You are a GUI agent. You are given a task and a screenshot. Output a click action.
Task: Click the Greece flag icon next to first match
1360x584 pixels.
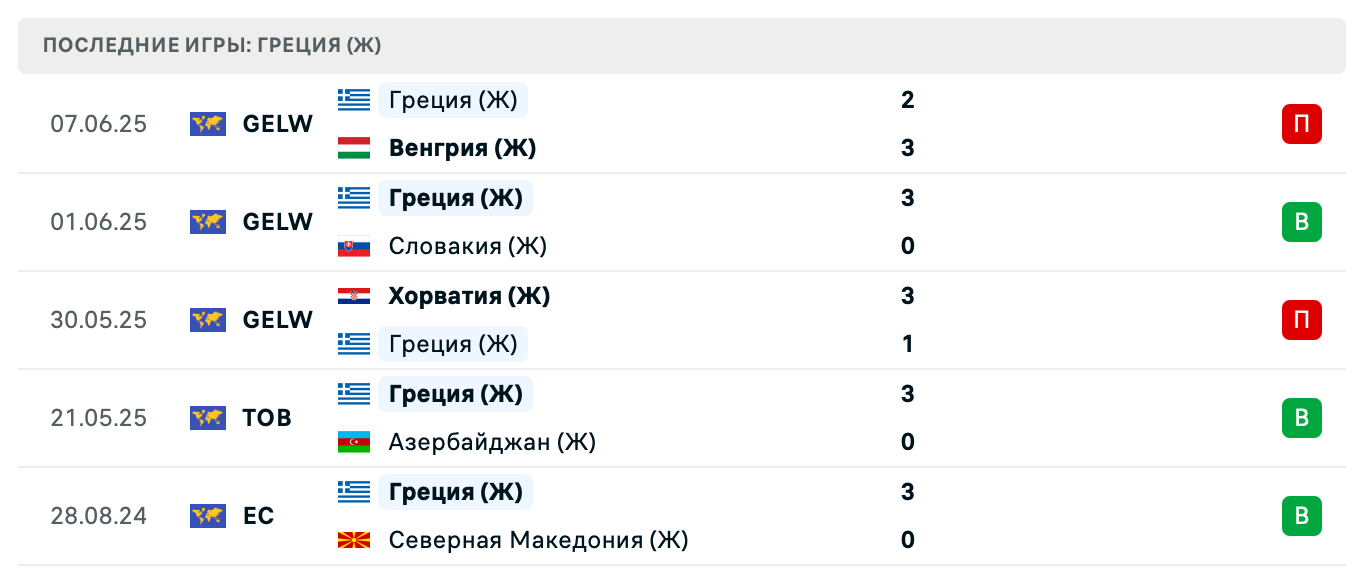355,99
